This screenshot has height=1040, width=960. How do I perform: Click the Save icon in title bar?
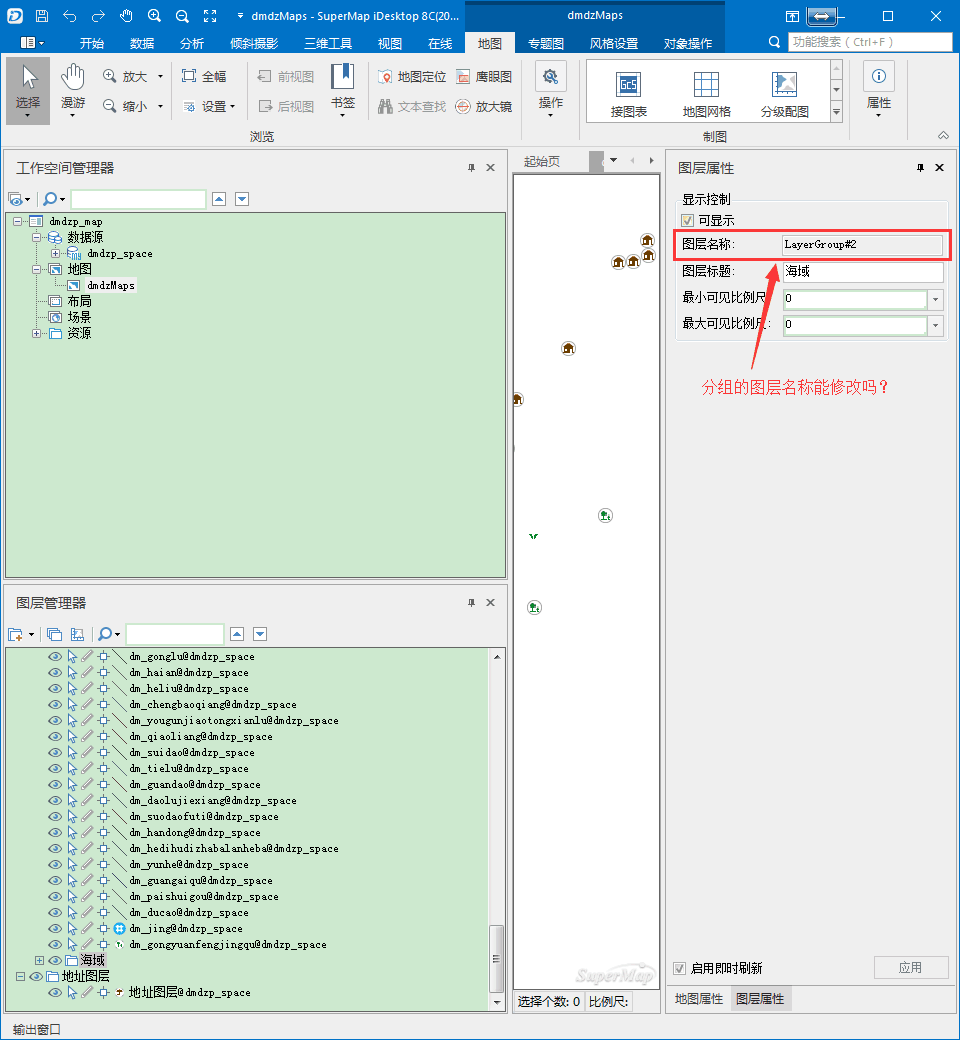pos(42,16)
